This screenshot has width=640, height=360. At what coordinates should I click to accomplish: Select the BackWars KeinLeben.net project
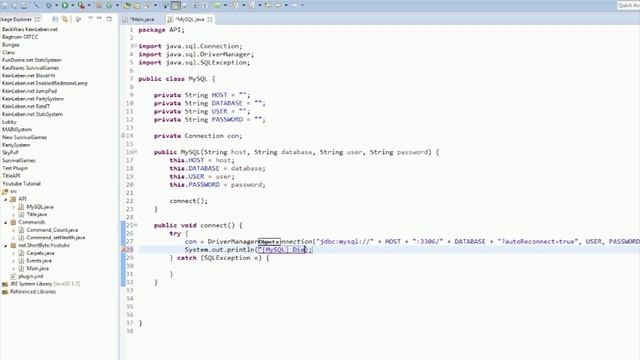[x=30, y=29]
